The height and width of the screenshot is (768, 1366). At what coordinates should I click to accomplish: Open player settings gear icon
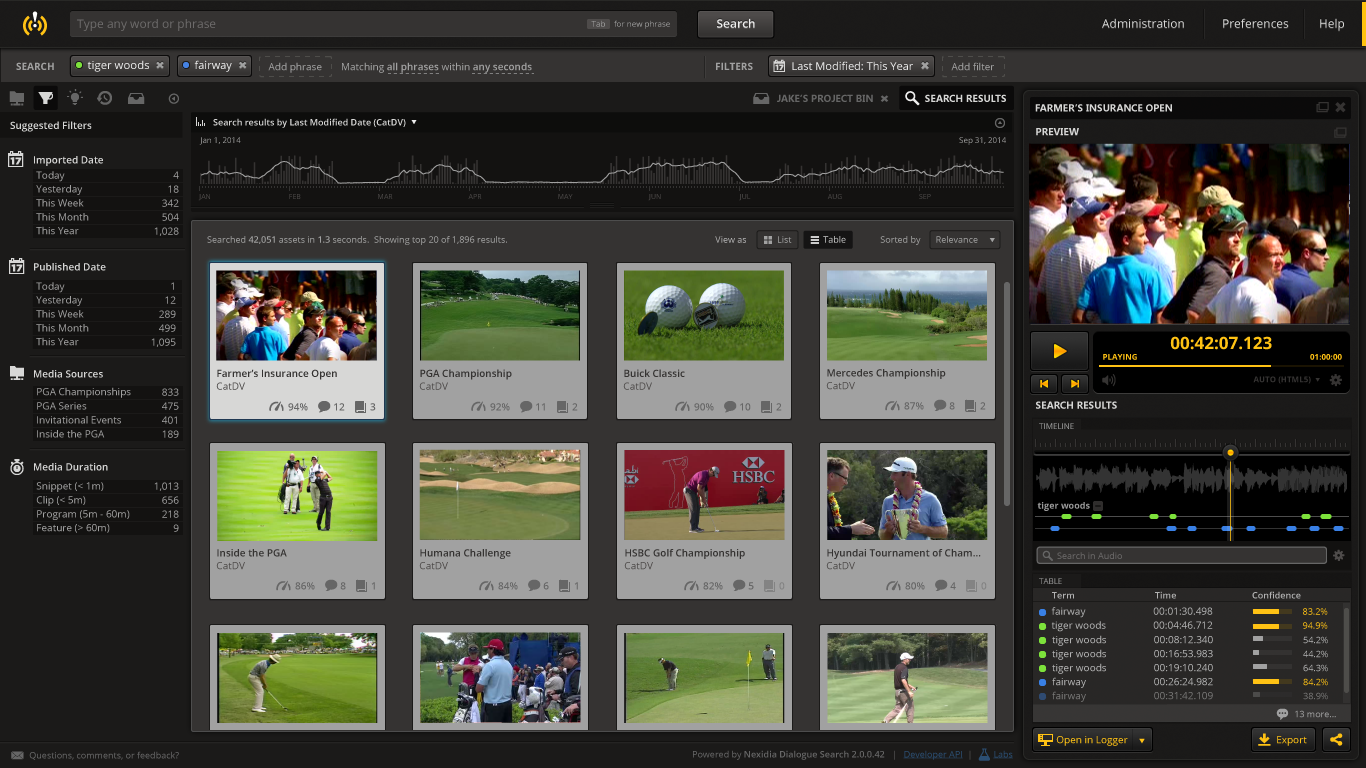click(1335, 380)
